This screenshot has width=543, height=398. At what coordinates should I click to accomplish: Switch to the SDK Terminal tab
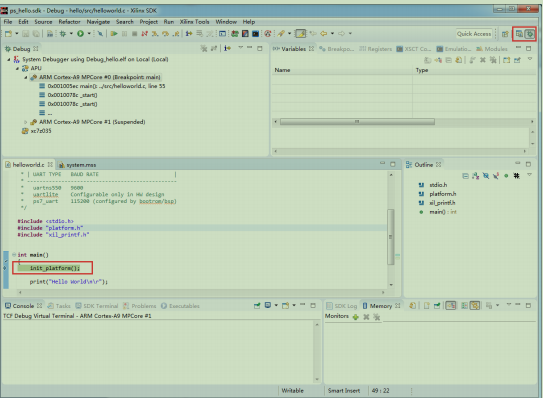pyautogui.click(x=97, y=306)
